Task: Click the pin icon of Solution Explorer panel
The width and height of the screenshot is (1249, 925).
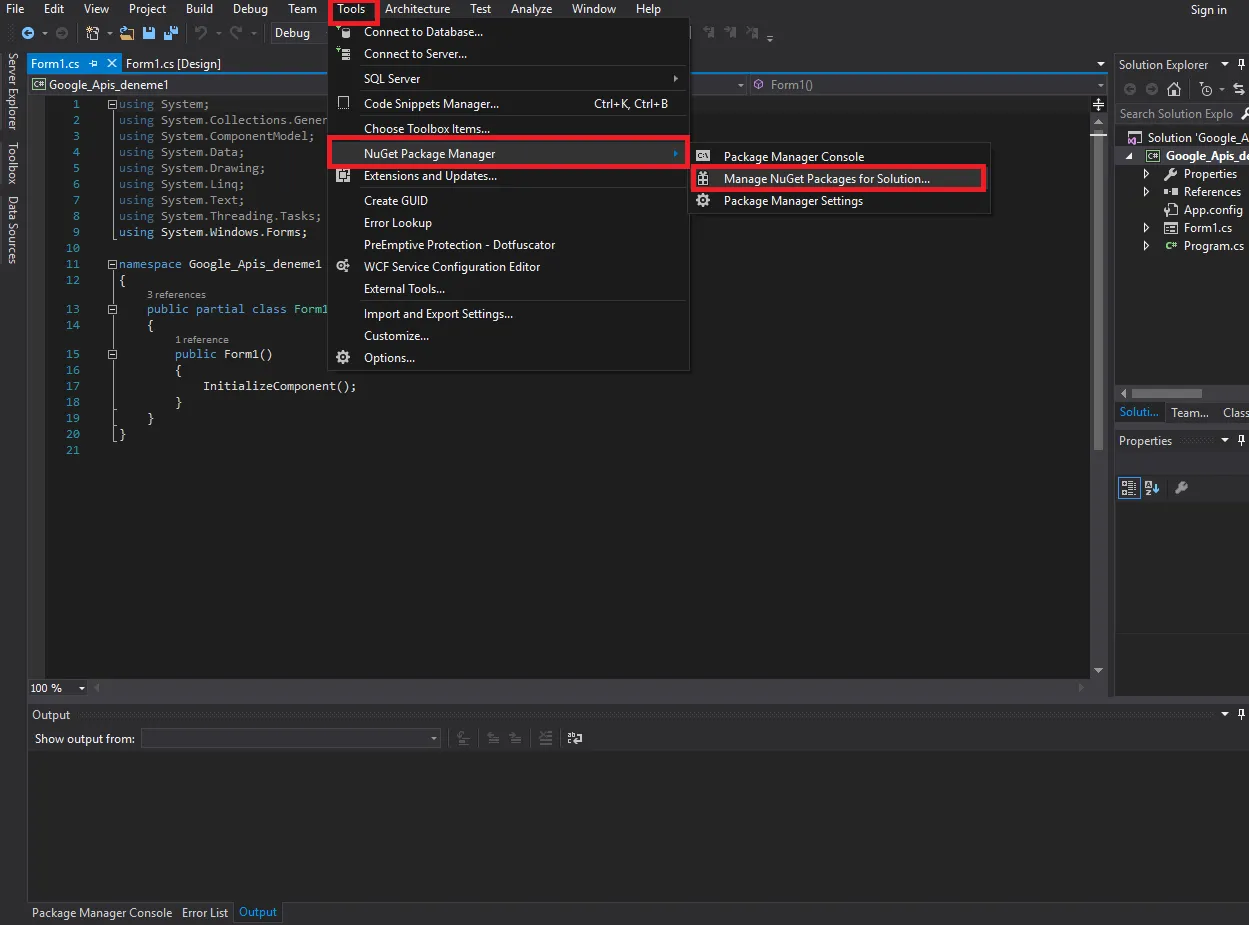Action: (1241, 64)
